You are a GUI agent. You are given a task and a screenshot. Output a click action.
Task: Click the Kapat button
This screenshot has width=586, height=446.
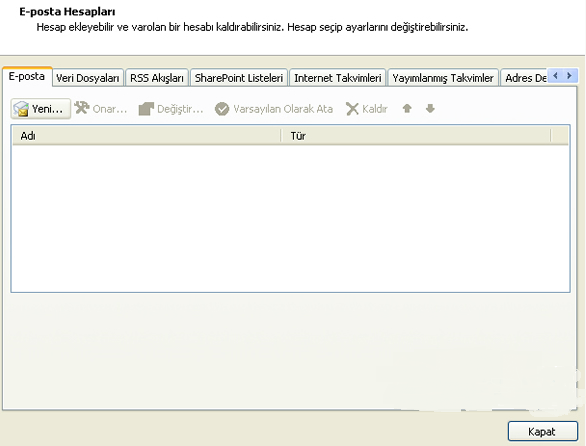543,431
